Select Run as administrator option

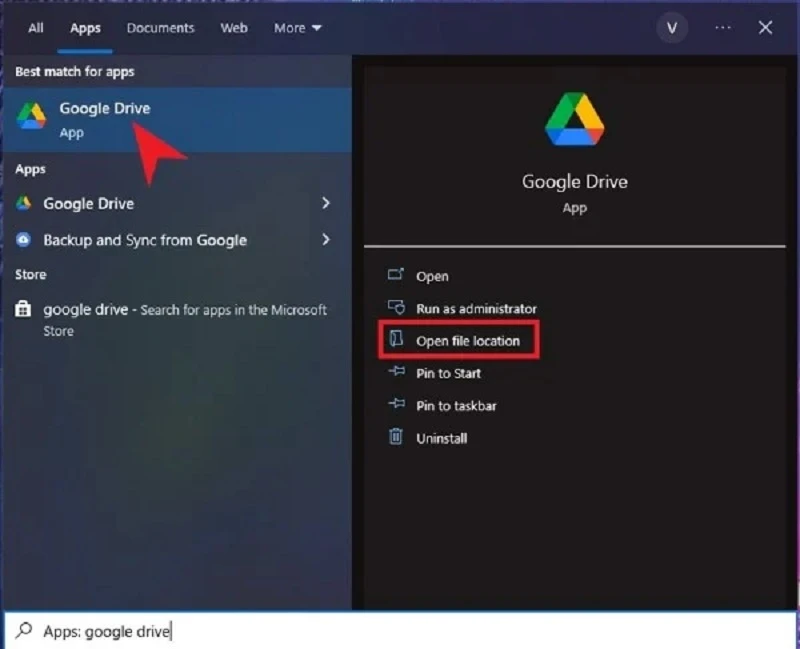[x=476, y=308]
